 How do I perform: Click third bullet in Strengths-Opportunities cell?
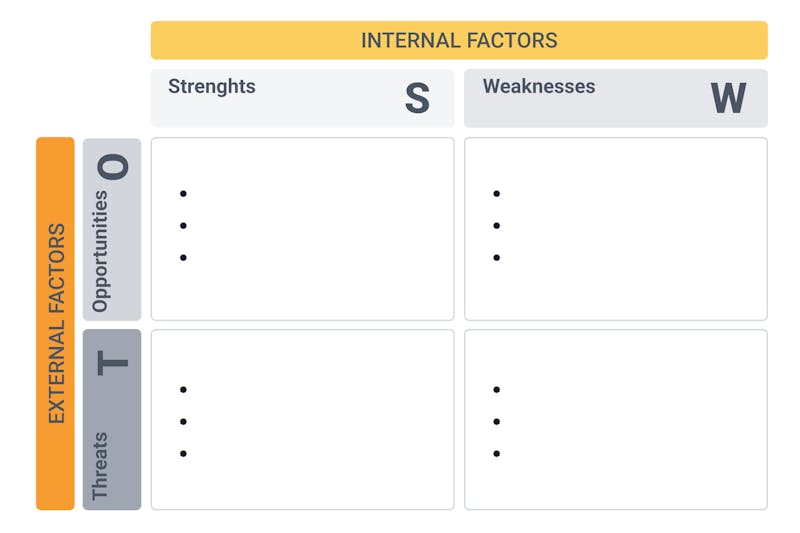183,258
